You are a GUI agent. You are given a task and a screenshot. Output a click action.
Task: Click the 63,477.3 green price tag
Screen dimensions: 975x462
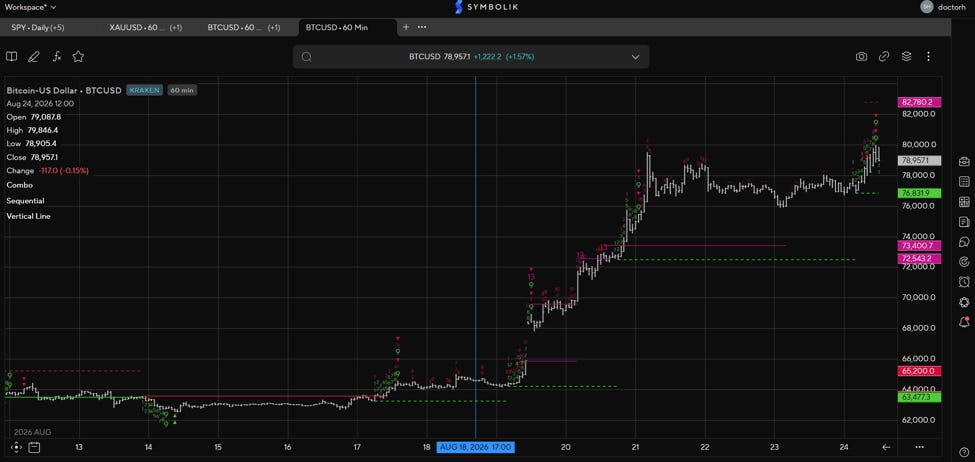point(920,397)
